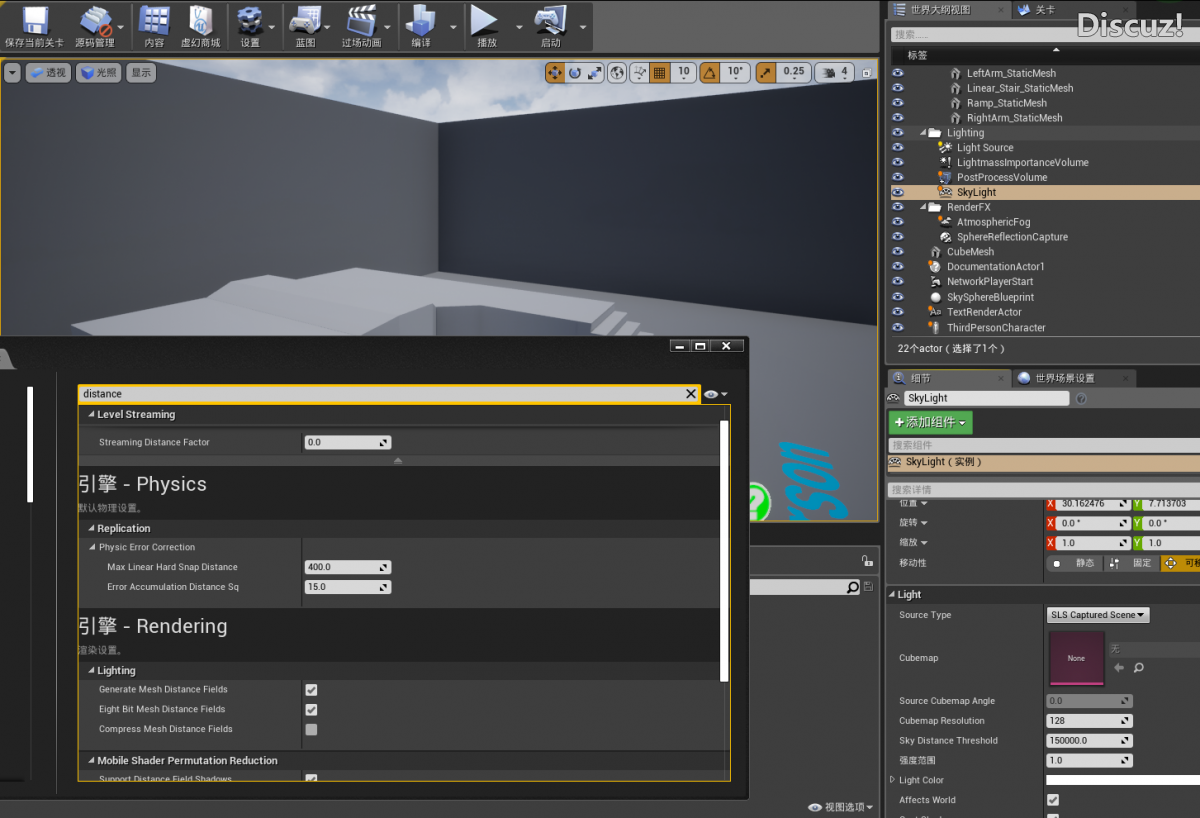The width and height of the screenshot is (1200, 818).
Task: Toggle grid snapping icon in viewport
Action: (x=659, y=72)
